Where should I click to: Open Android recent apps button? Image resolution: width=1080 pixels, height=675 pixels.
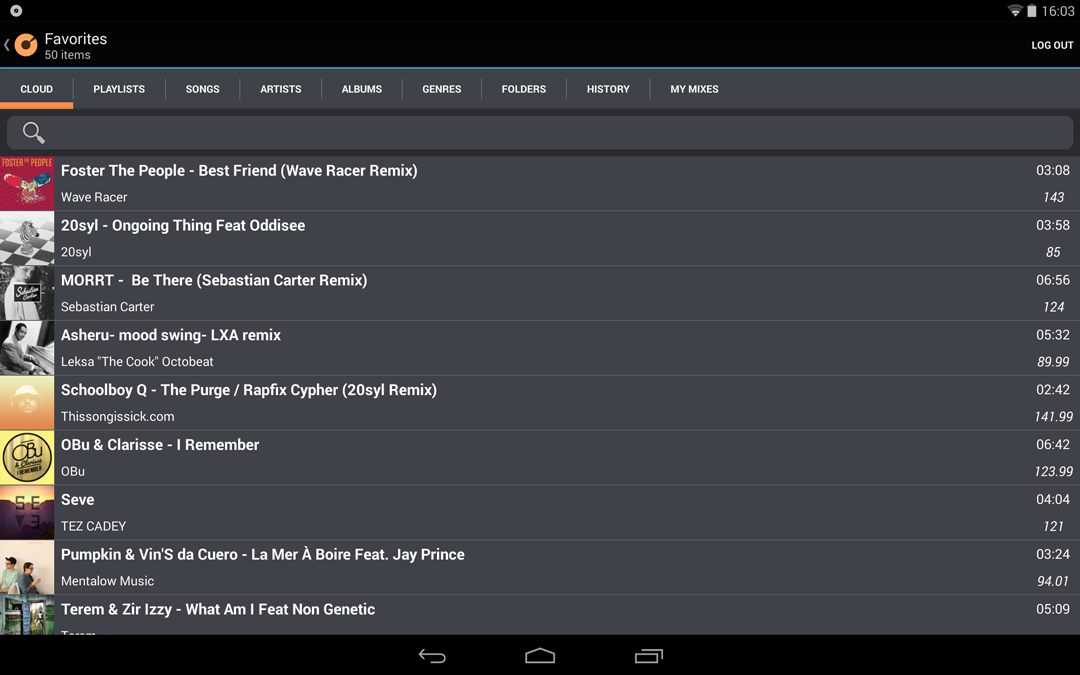(648, 656)
